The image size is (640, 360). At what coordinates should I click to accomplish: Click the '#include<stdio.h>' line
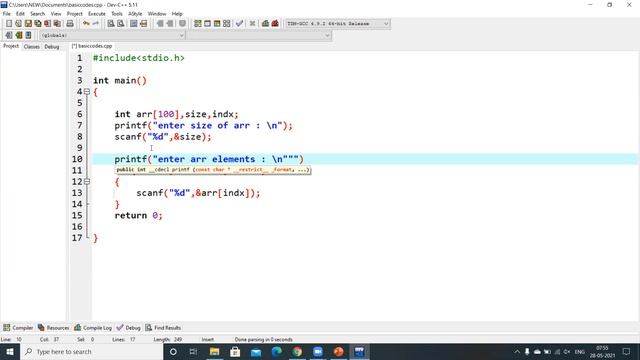[139, 58]
